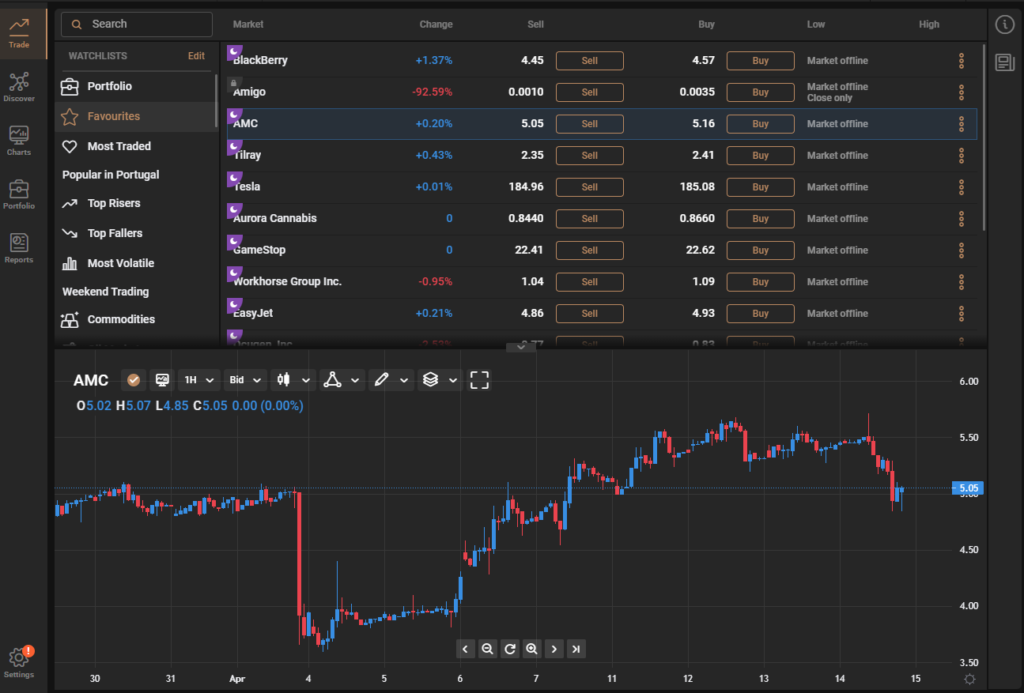Image resolution: width=1024 pixels, height=693 pixels.
Task: Open the 1H timeframe dropdown
Action: pos(197,380)
